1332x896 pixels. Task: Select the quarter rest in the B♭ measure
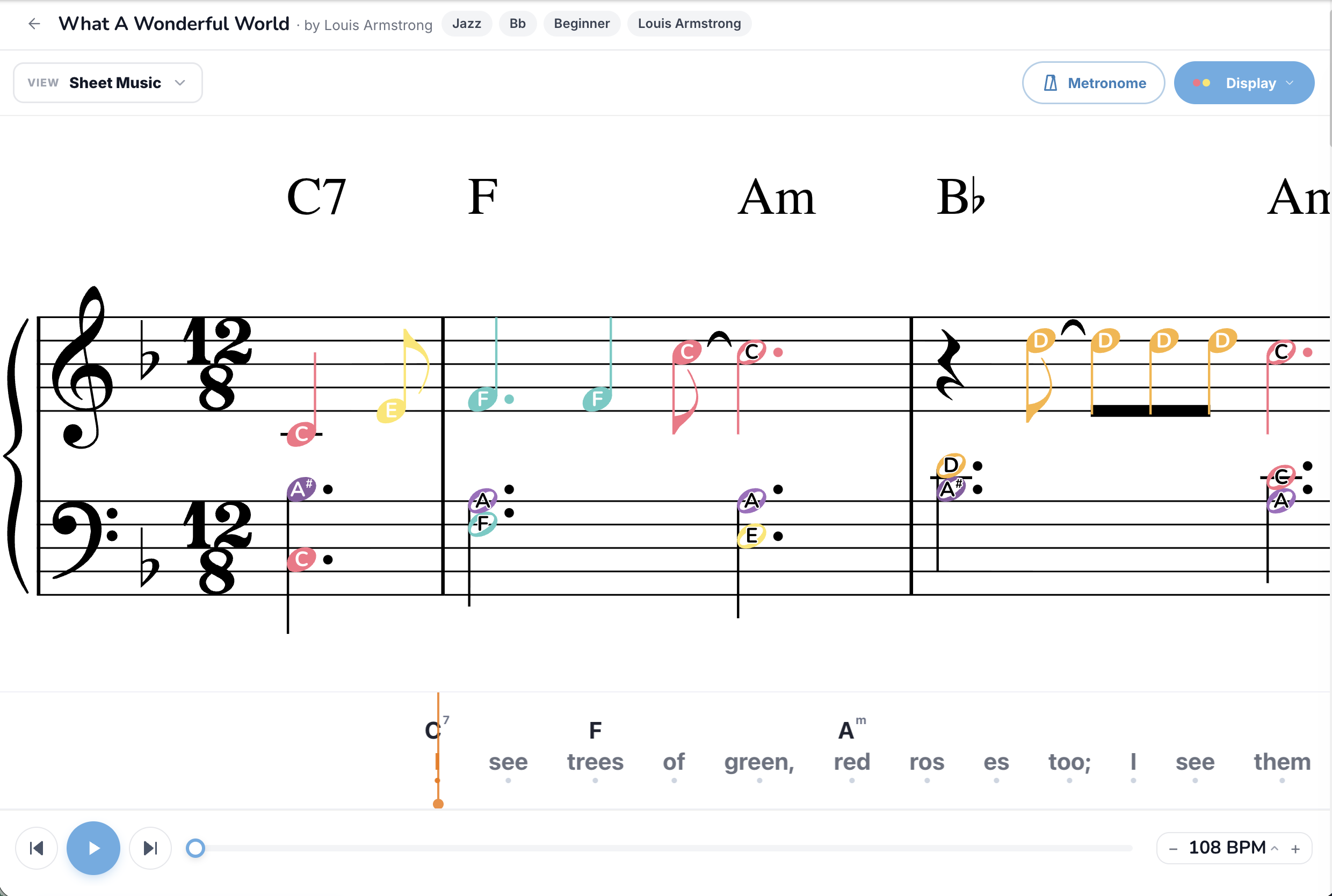click(x=950, y=365)
